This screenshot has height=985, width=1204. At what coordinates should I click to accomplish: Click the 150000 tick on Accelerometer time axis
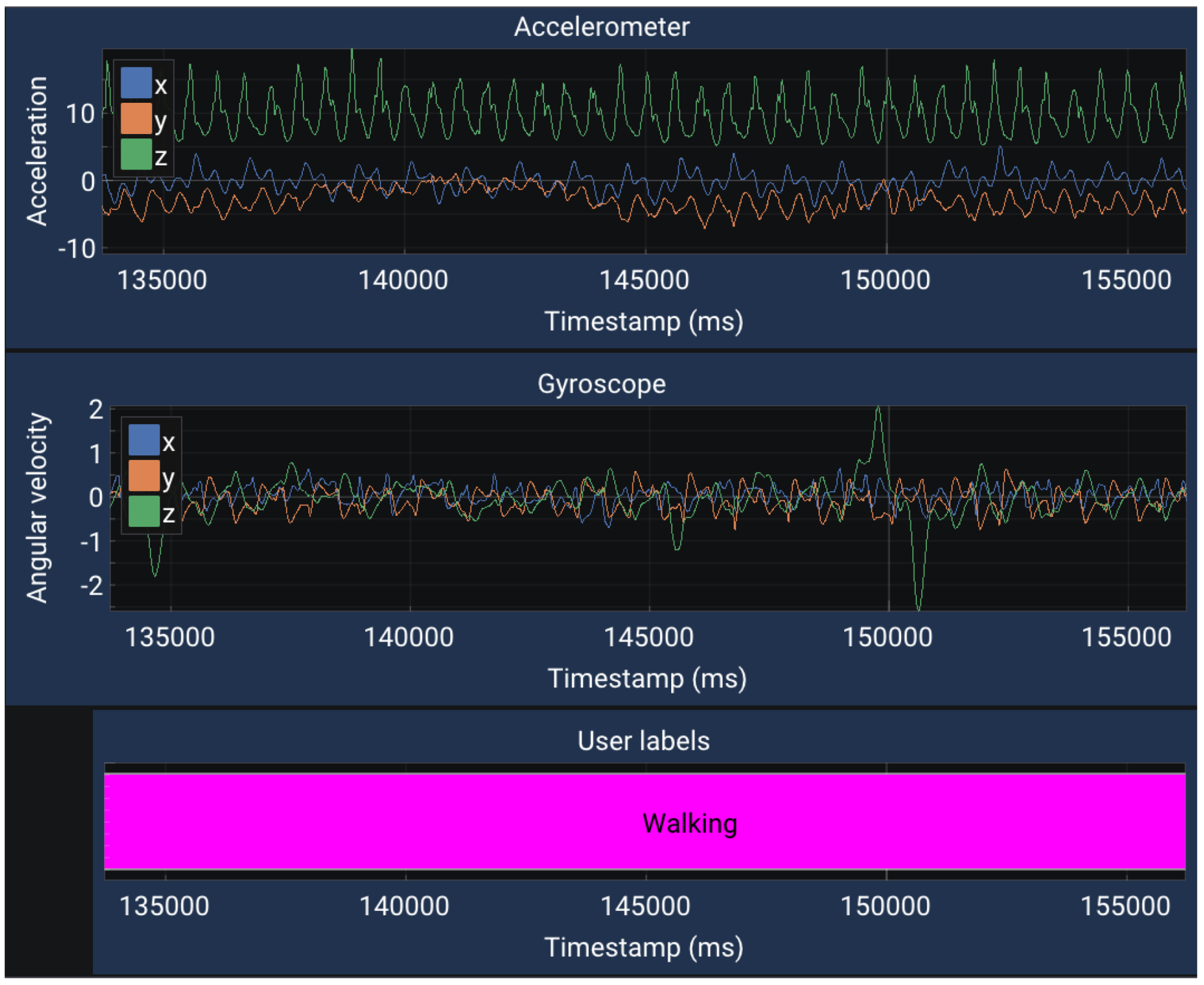coord(885,280)
